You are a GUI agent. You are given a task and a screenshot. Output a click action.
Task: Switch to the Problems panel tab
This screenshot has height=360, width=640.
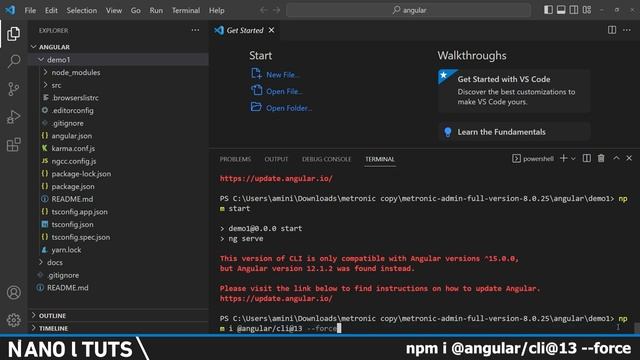(x=236, y=159)
